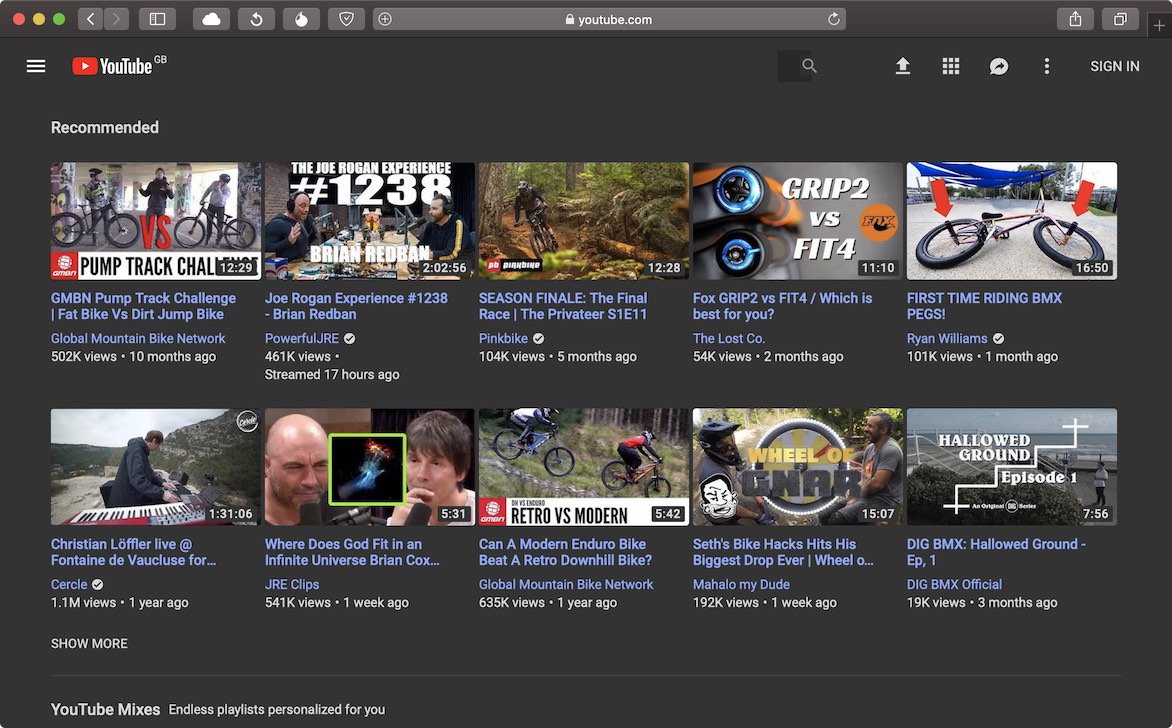The height and width of the screenshot is (728, 1172).
Task: Toggle the Safari sidebar button
Action: coord(157,19)
